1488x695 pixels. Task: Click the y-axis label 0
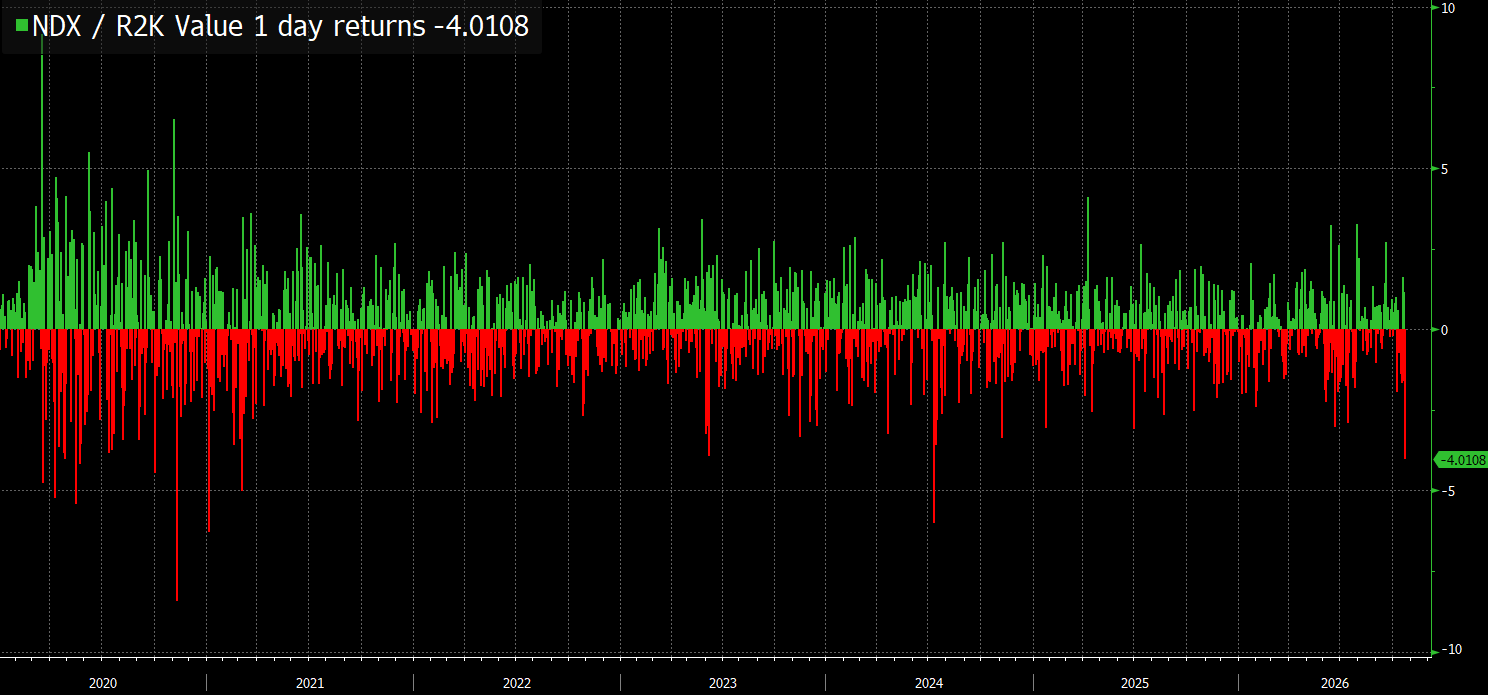(1446, 330)
